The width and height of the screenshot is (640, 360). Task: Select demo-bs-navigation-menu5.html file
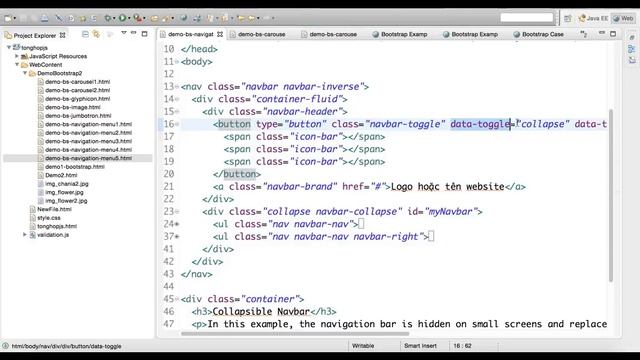click(88, 158)
